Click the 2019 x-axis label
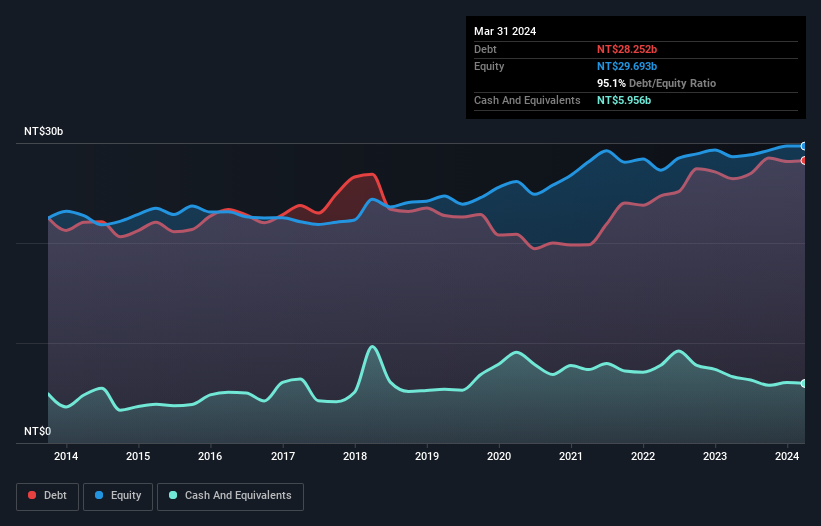The image size is (821, 526). click(427, 456)
